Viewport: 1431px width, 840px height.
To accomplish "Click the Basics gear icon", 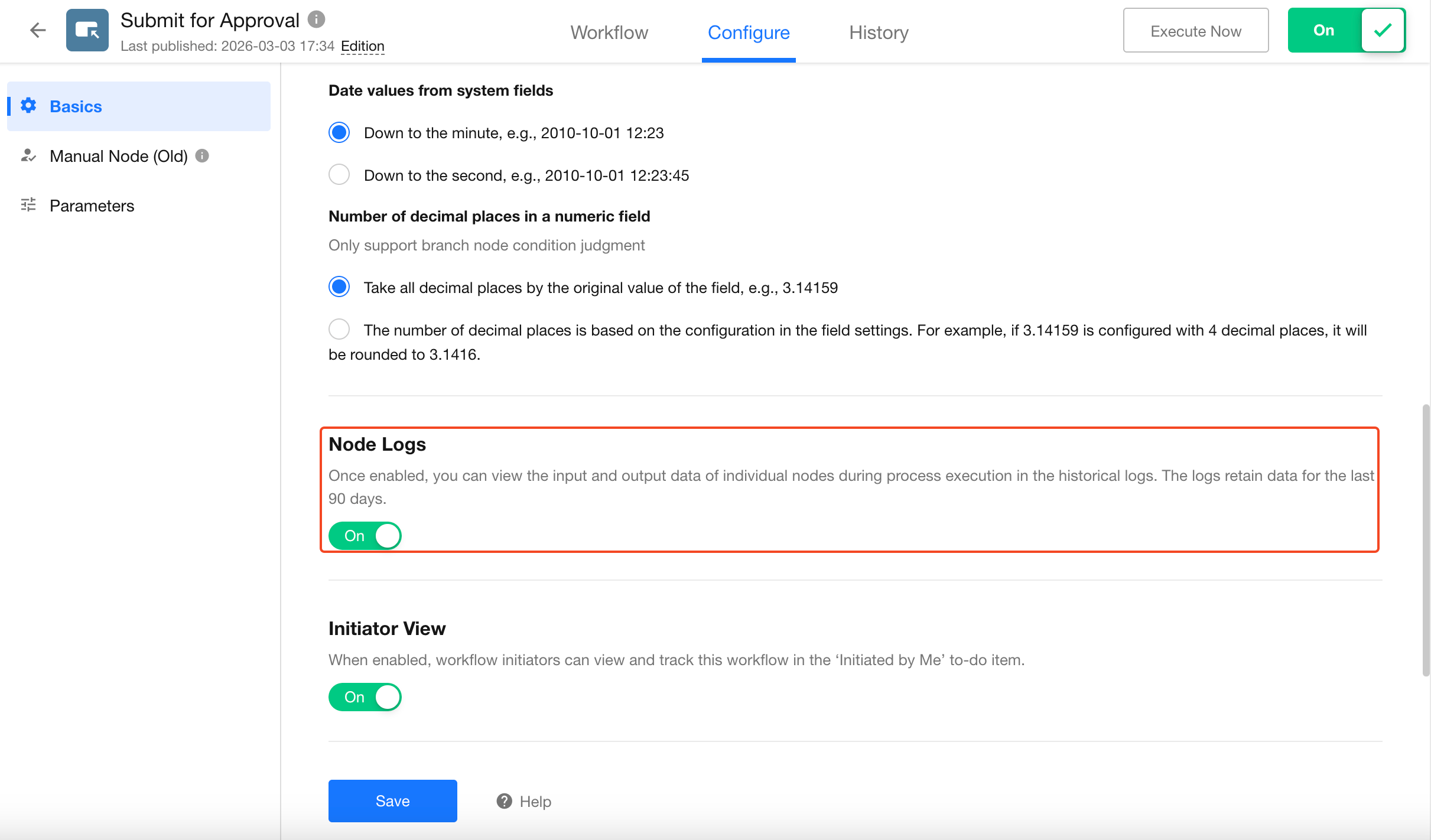I will [28, 106].
